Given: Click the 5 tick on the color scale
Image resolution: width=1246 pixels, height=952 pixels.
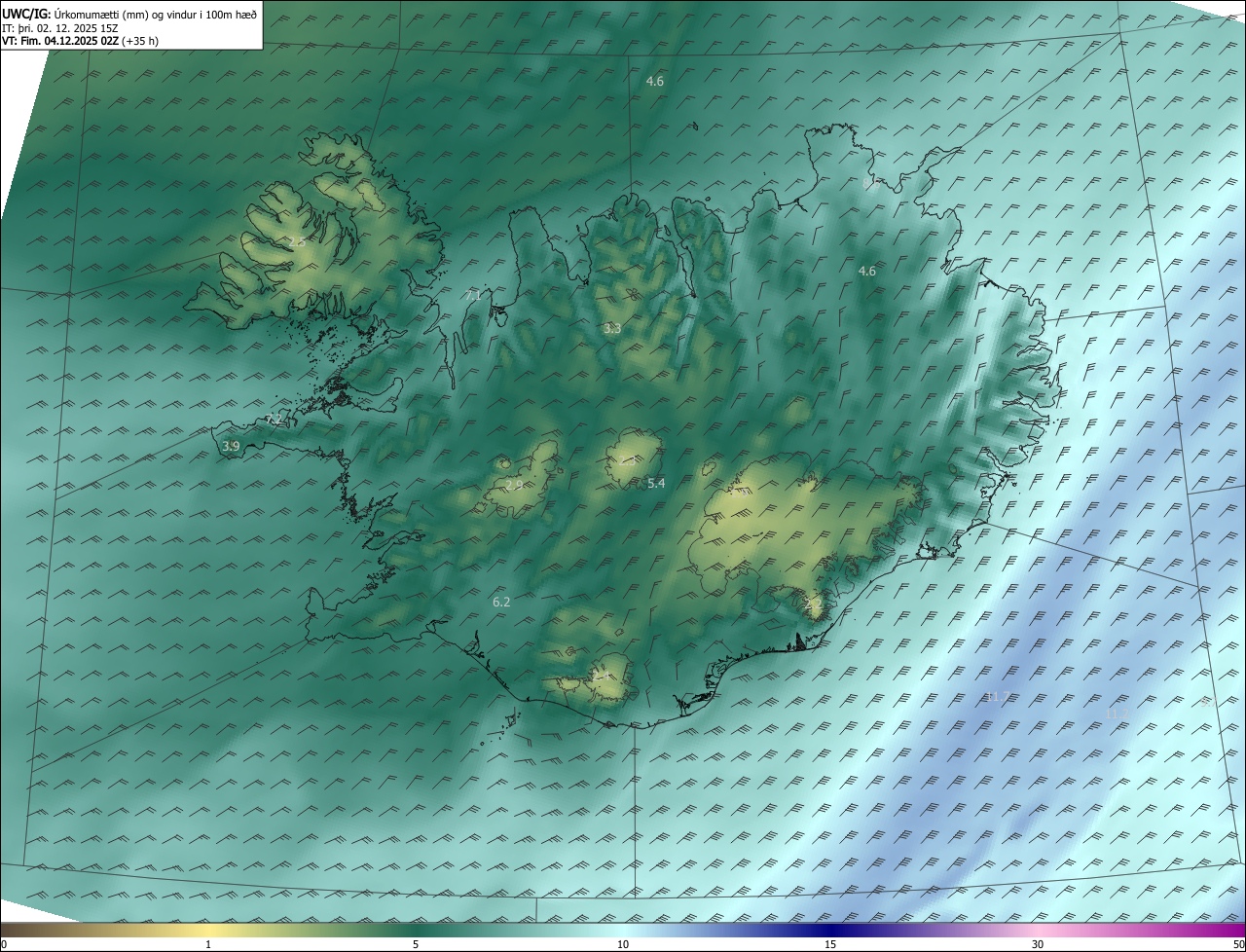Looking at the screenshot, I should pos(416,944).
